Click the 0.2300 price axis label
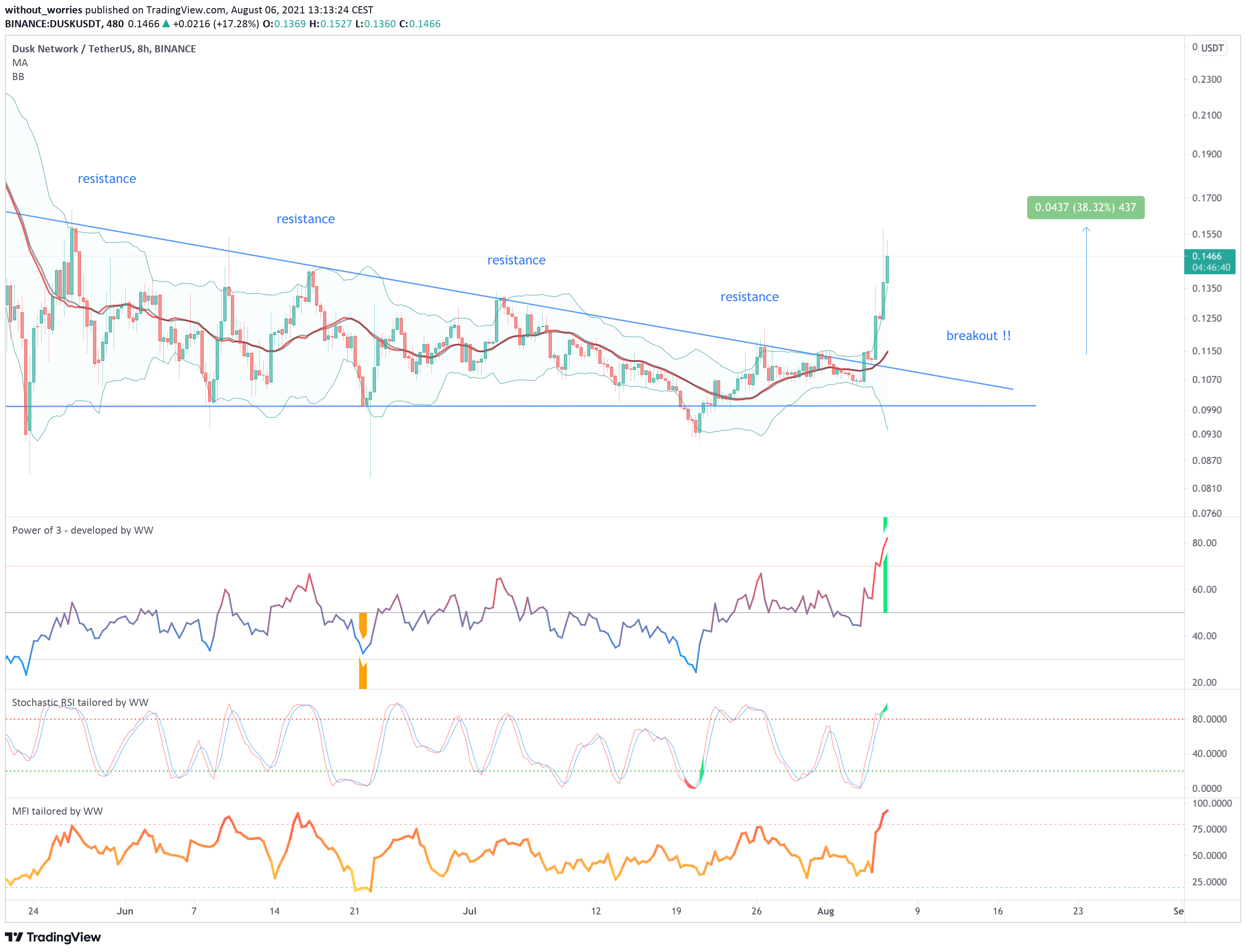 (x=1206, y=79)
